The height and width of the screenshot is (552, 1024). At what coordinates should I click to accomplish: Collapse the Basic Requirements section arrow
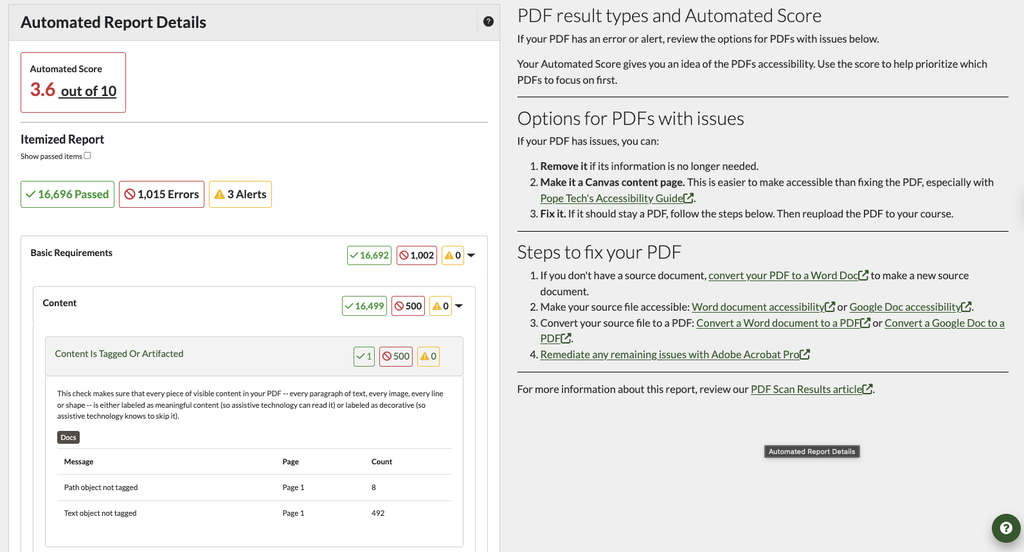[x=471, y=255]
